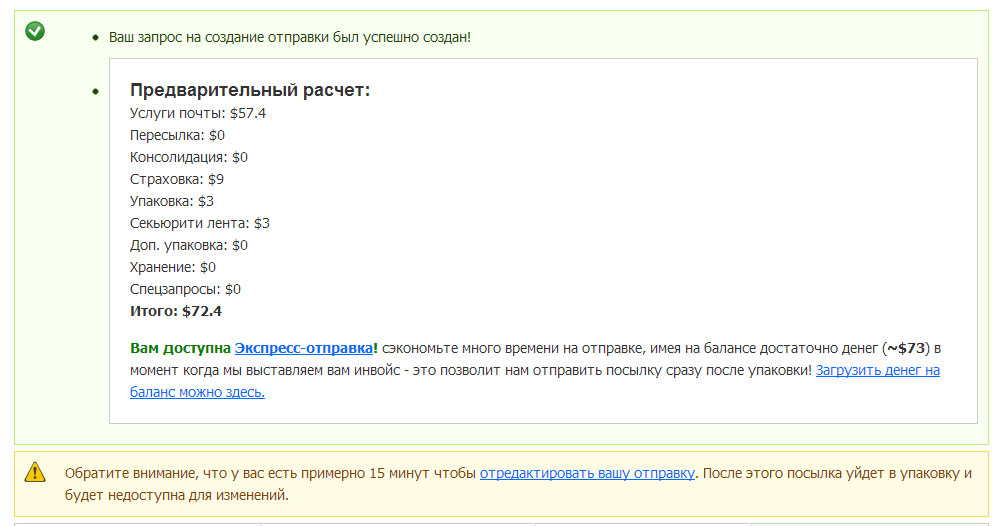1004x526 pixels.
Task: Click the Спецзапросы $0 line
Action: pyautogui.click(x=186, y=289)
